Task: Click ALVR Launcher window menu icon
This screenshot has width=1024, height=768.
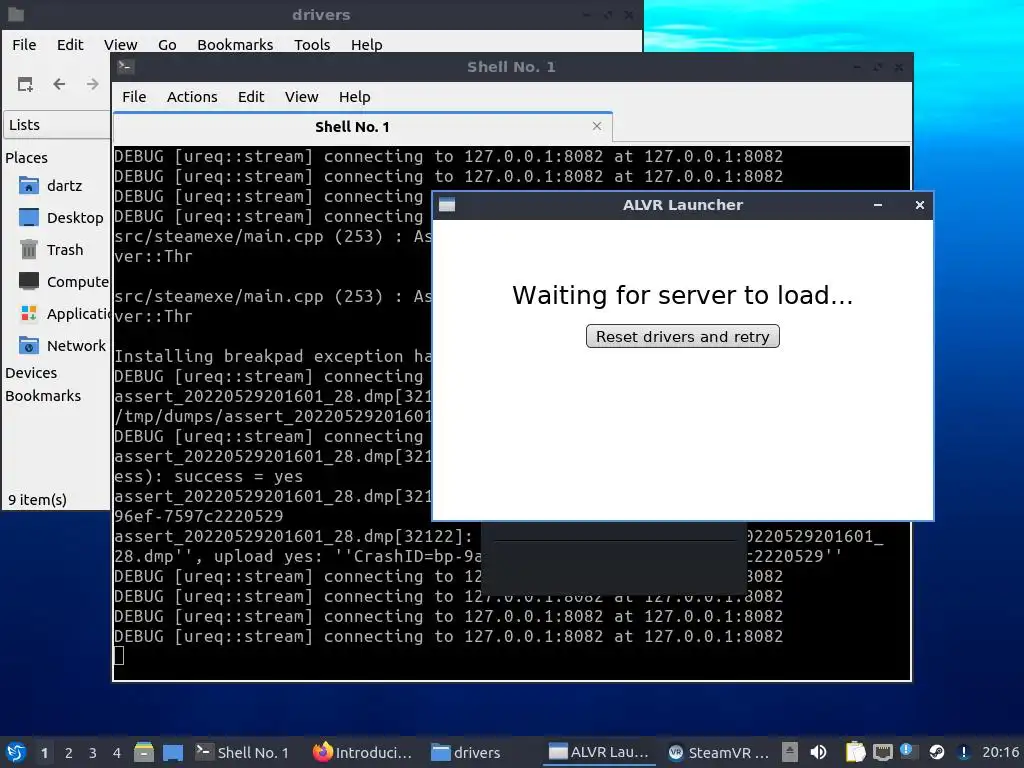Action: point(447,205)
